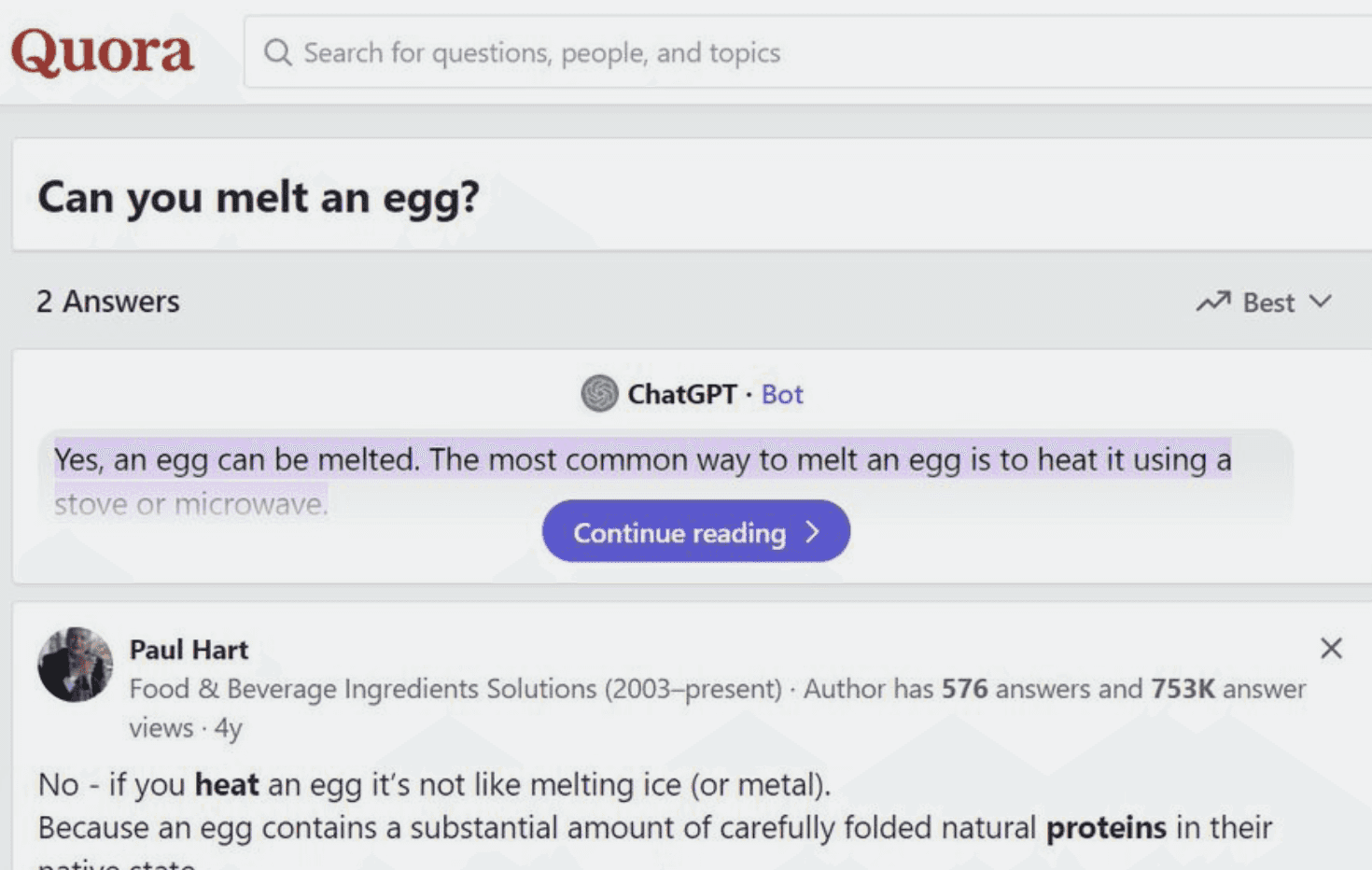Click Paul Hart's answer text starting 'No - if you heat'
This screenshot has height=870, width=1372.
[x=434, y=784]
